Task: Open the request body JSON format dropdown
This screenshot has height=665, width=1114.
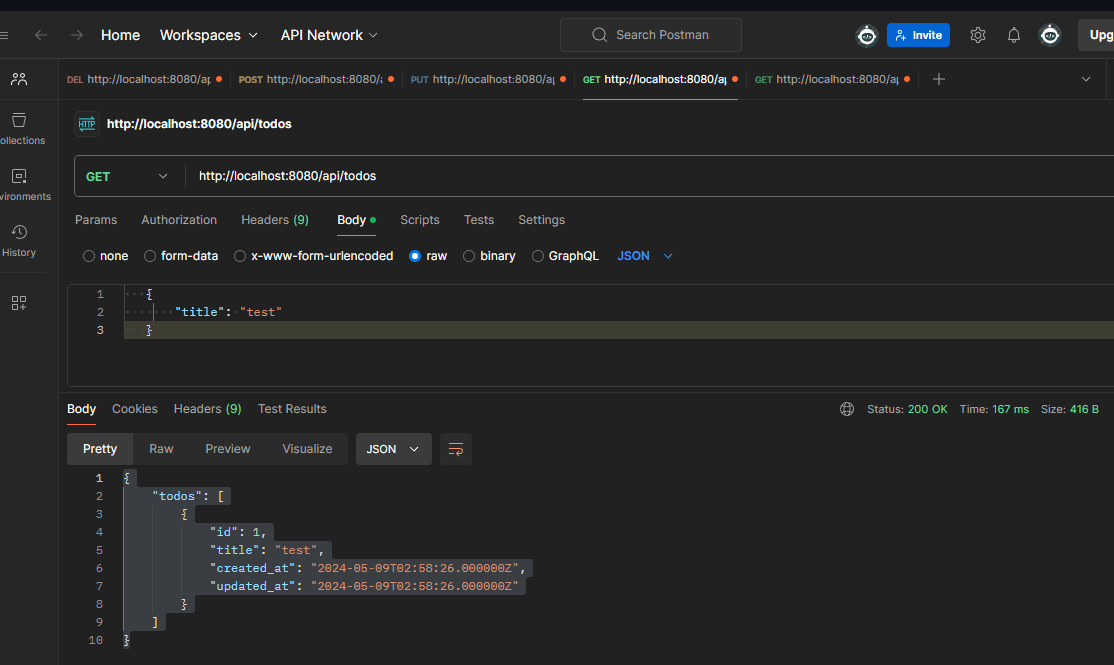Action: (x=644, y=256)
